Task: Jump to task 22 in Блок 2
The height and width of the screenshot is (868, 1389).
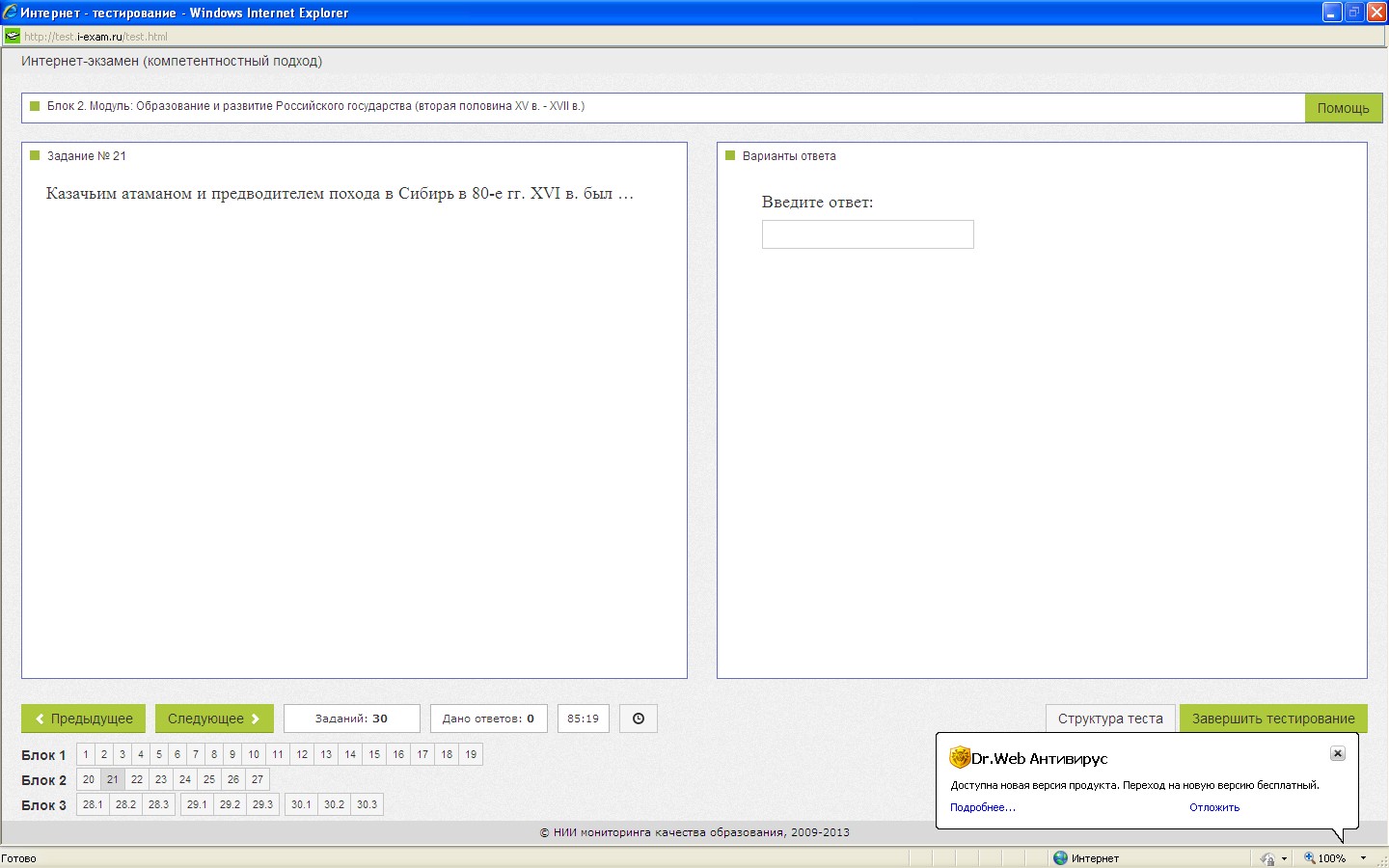Action: click(137, 779)
